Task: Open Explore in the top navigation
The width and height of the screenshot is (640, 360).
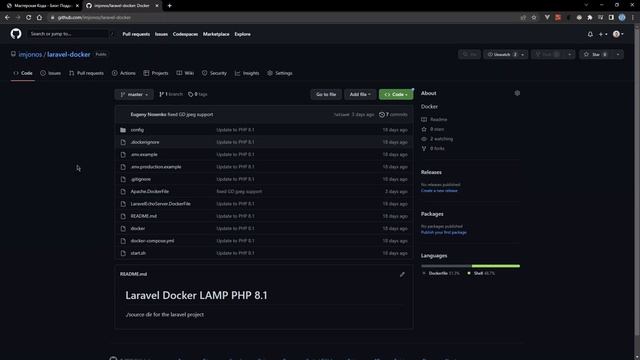Action: pos(242,34)
